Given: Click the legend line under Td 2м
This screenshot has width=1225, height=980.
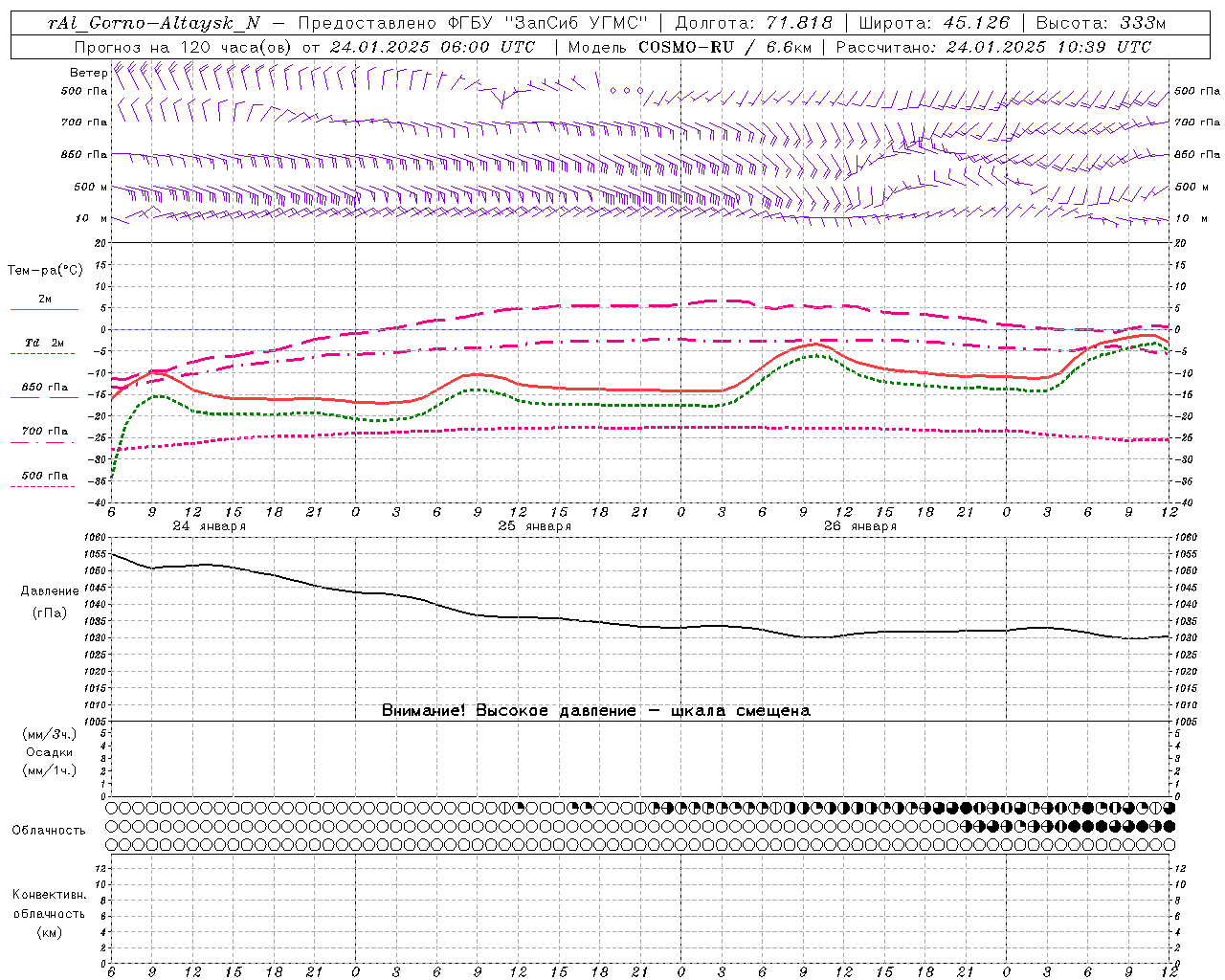Looking at the screenshot, I should coord(43,354).
